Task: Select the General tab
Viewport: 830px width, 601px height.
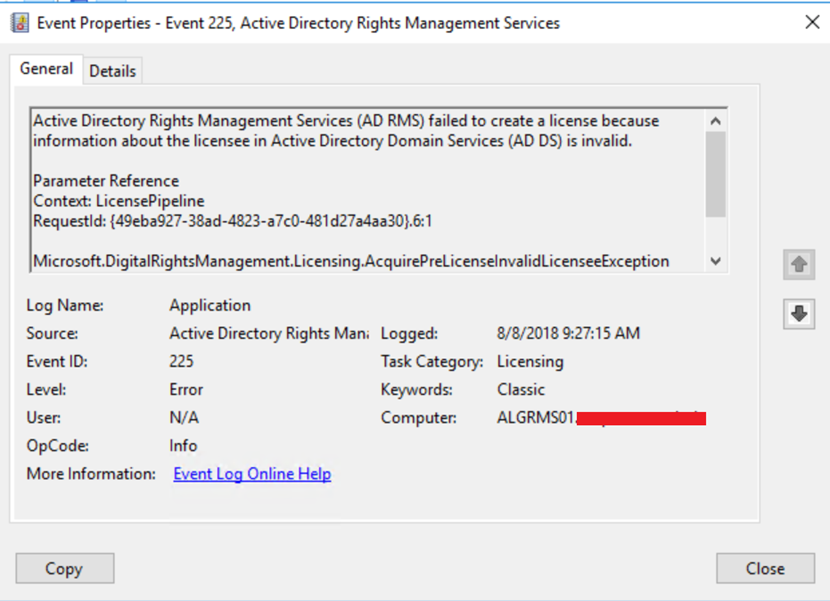Action: pos(47,69)
